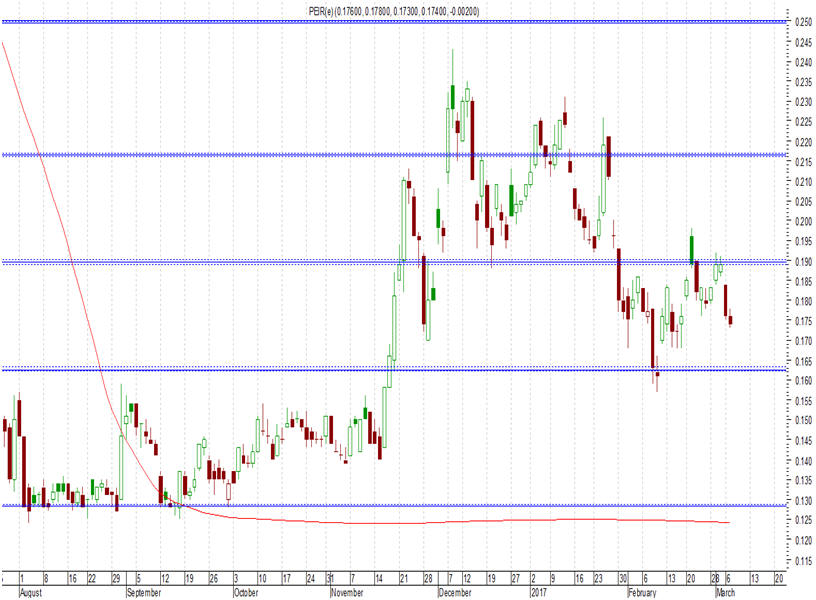Click the 22 date label in August

coord(92,578)
